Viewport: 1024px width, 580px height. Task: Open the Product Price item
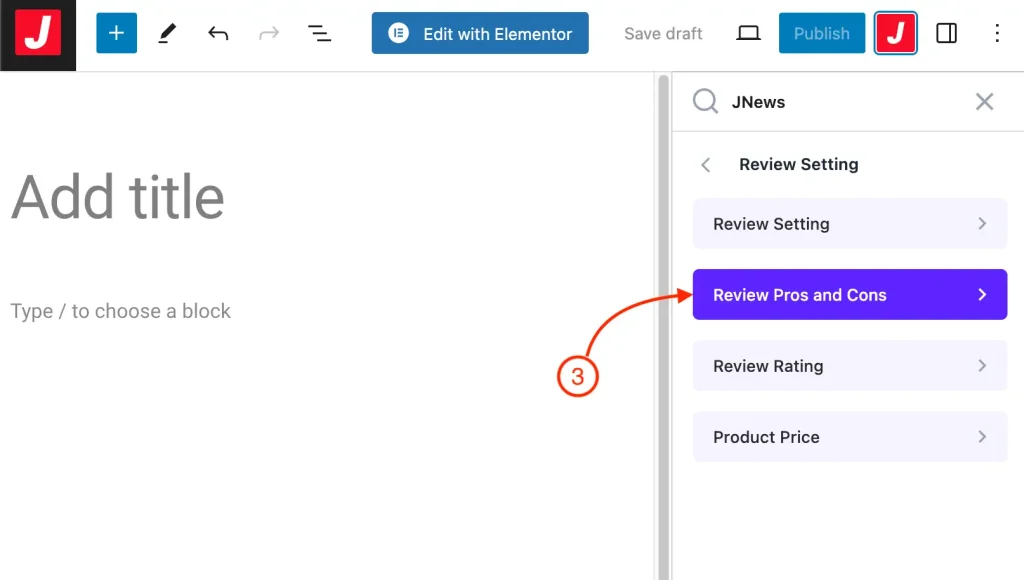coord(849,437)
